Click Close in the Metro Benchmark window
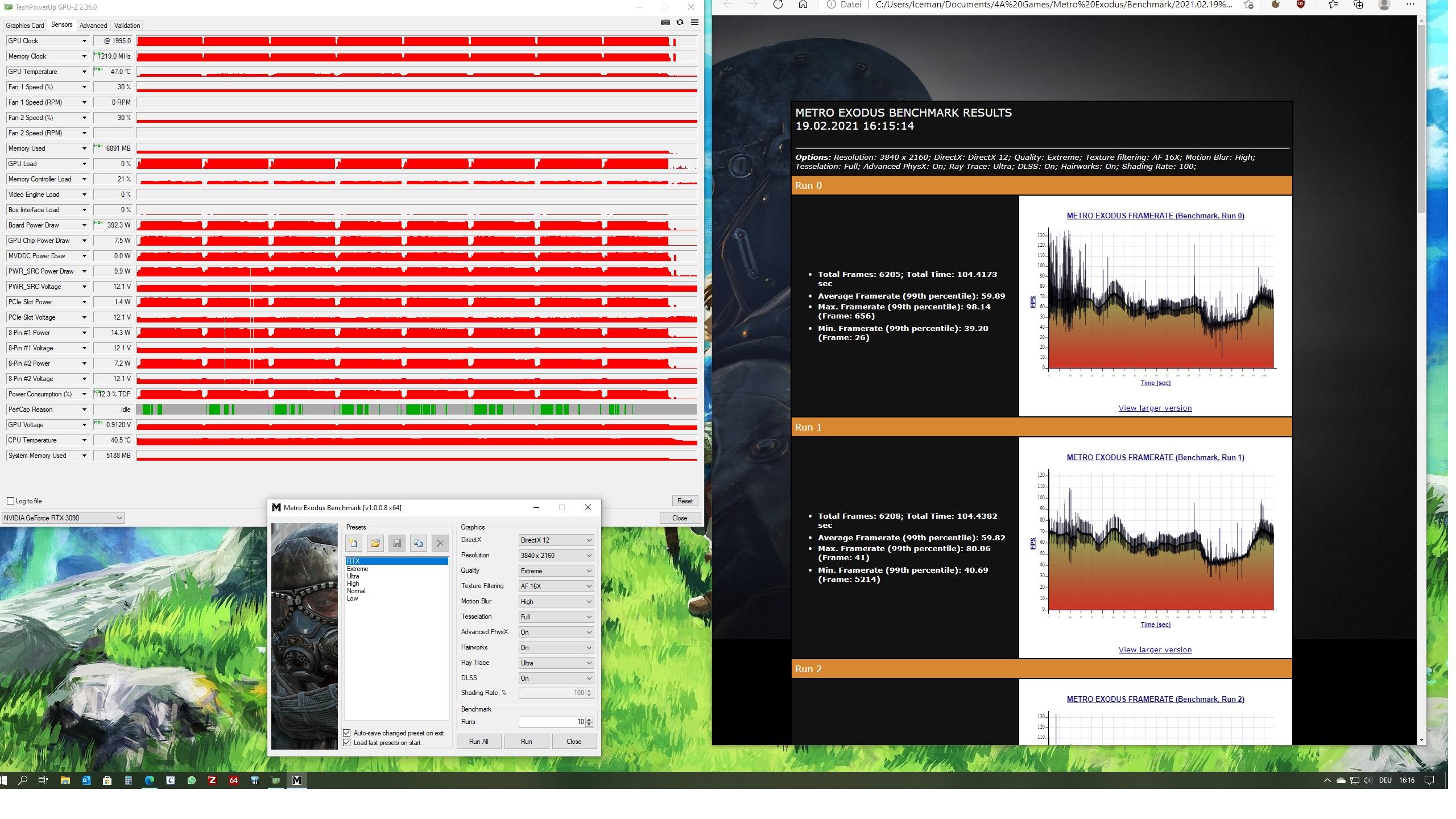1456x819 pixels. [x=574, y=742]
